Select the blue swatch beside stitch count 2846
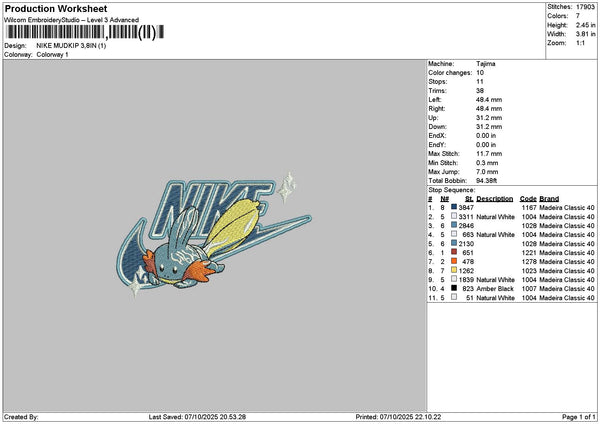600x424 pixels. click(x=454, y=225)
